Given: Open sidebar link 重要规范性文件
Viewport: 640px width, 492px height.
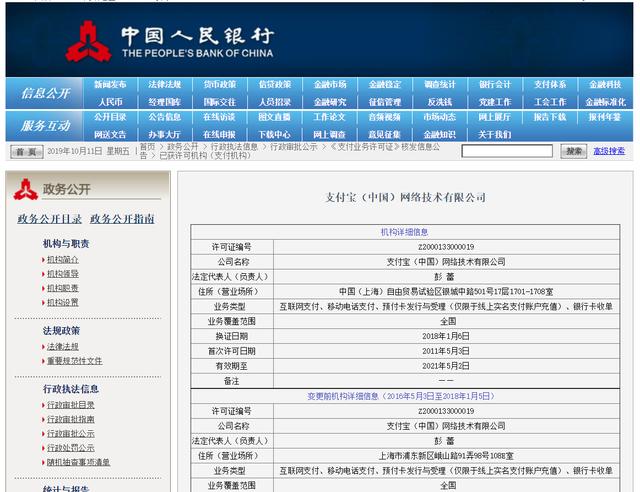Looking at the screenshot, I should point(75,361).
